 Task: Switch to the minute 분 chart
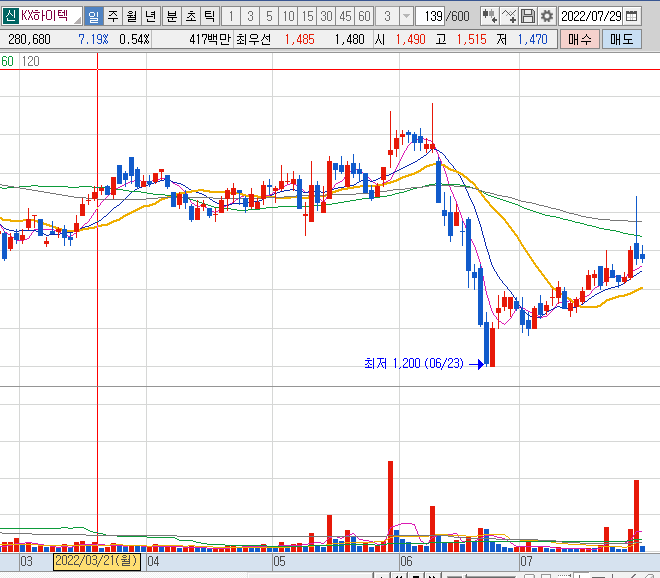[x=172, y=16]
